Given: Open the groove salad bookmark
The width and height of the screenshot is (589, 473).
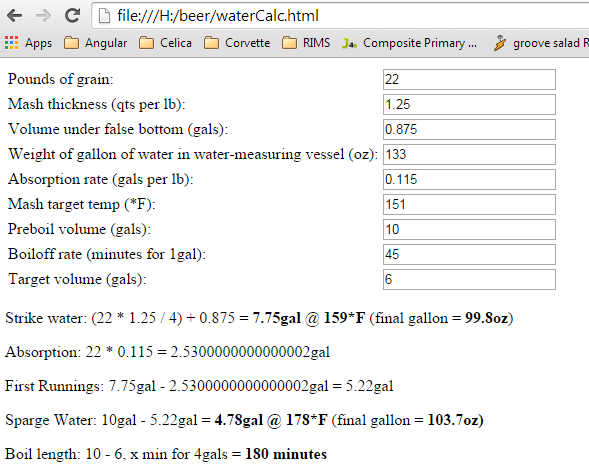Looking at the screenshot, I should click(x=541, y=43).
